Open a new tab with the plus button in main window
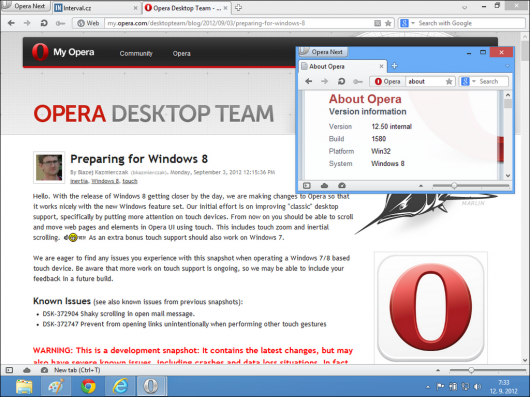Screen dimensions: 530x397 [x=238, y=7]
